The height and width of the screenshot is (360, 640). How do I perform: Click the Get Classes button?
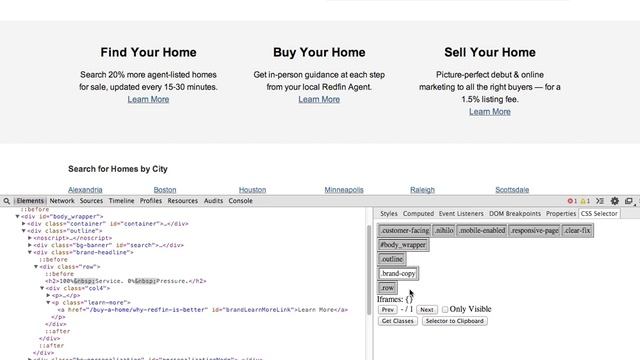coord(398,321)
